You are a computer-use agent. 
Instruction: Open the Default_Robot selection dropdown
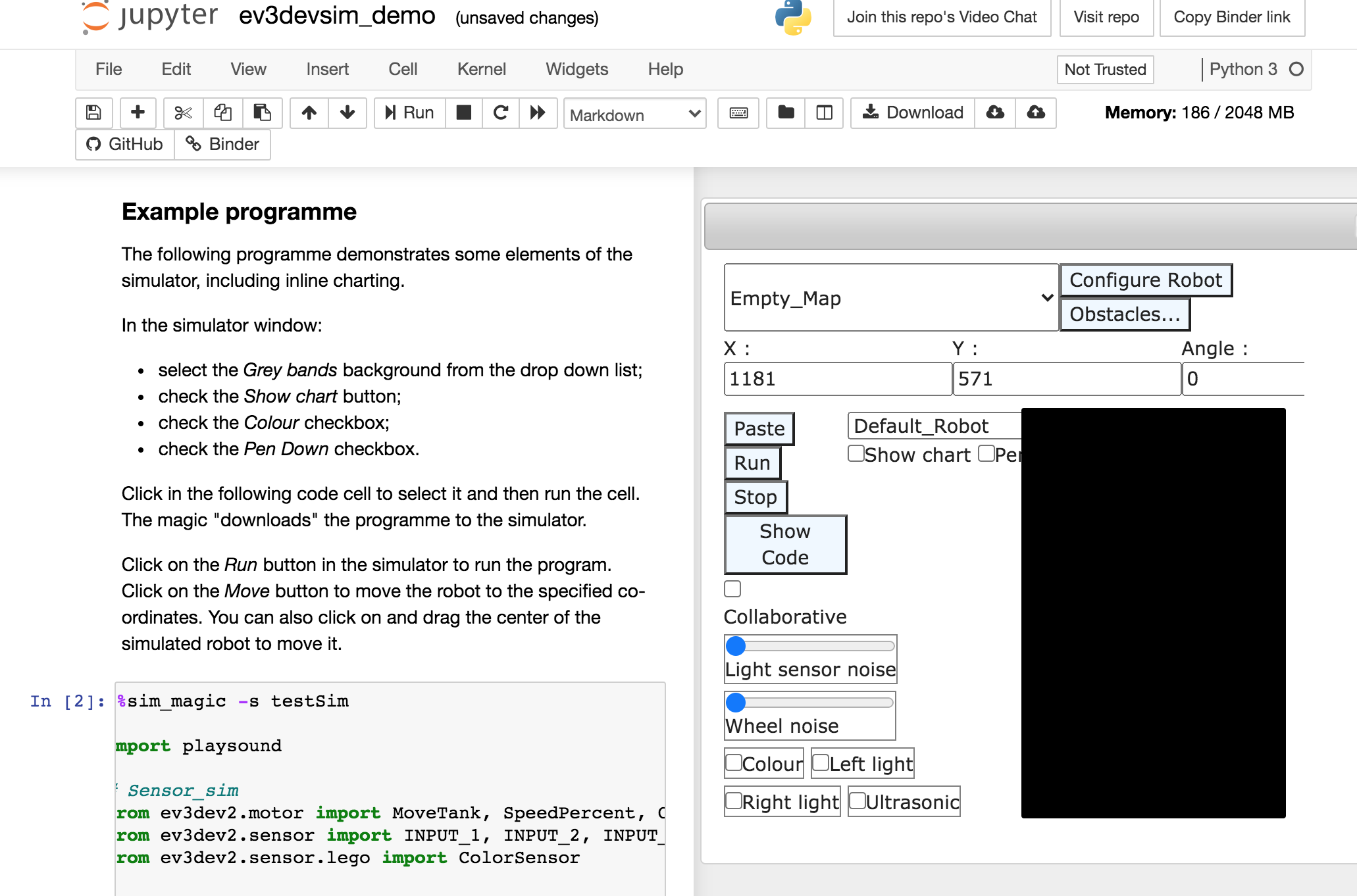(x=935, y=426)
